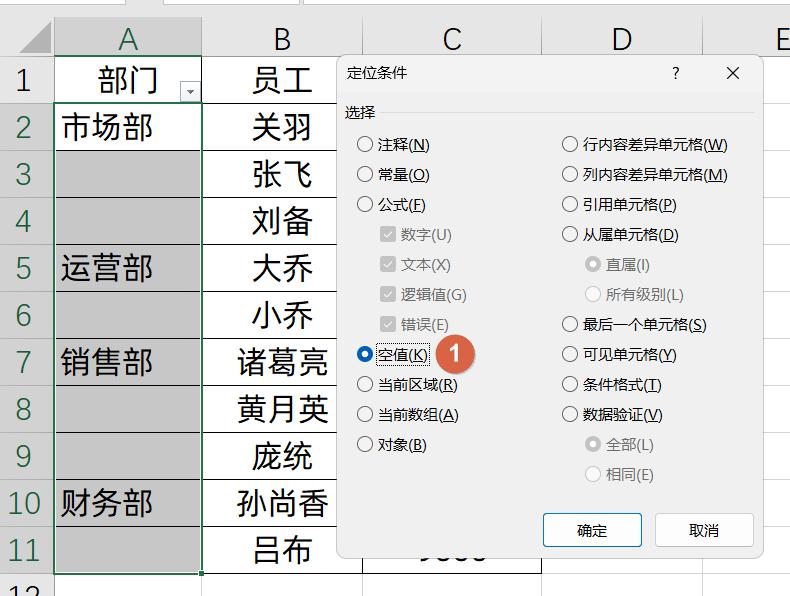Click the 小乔 cell

coord(270,315)
